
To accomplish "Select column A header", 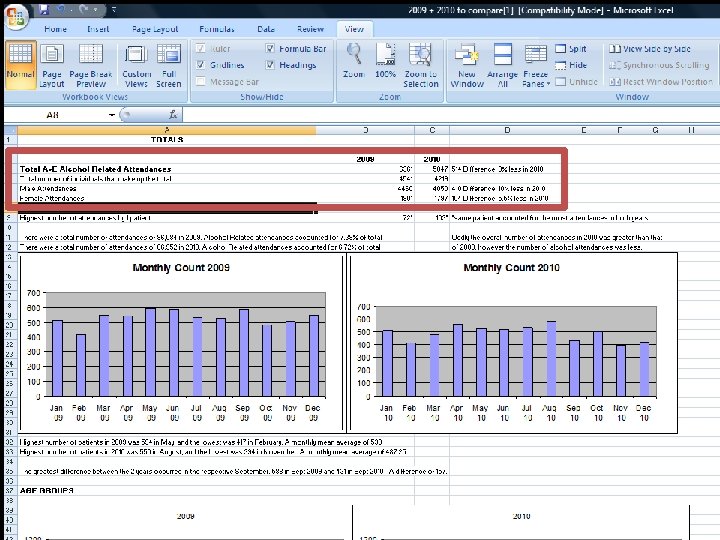I will point(167,130).
